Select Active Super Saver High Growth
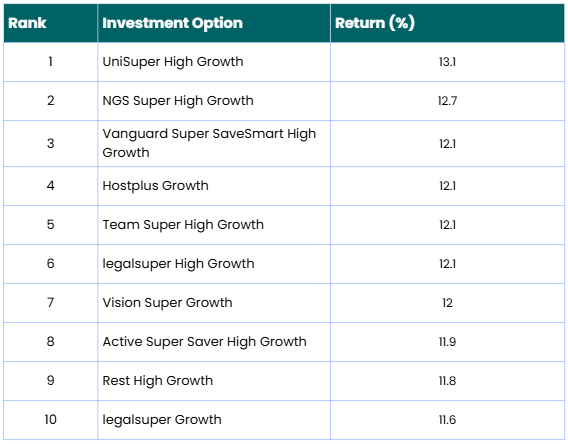 point(204,342)
